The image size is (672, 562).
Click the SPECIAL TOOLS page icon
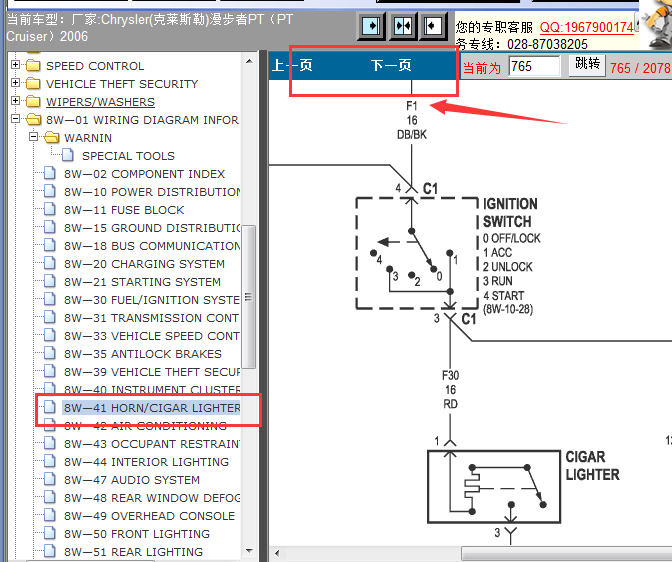click(x=68, y=155)
